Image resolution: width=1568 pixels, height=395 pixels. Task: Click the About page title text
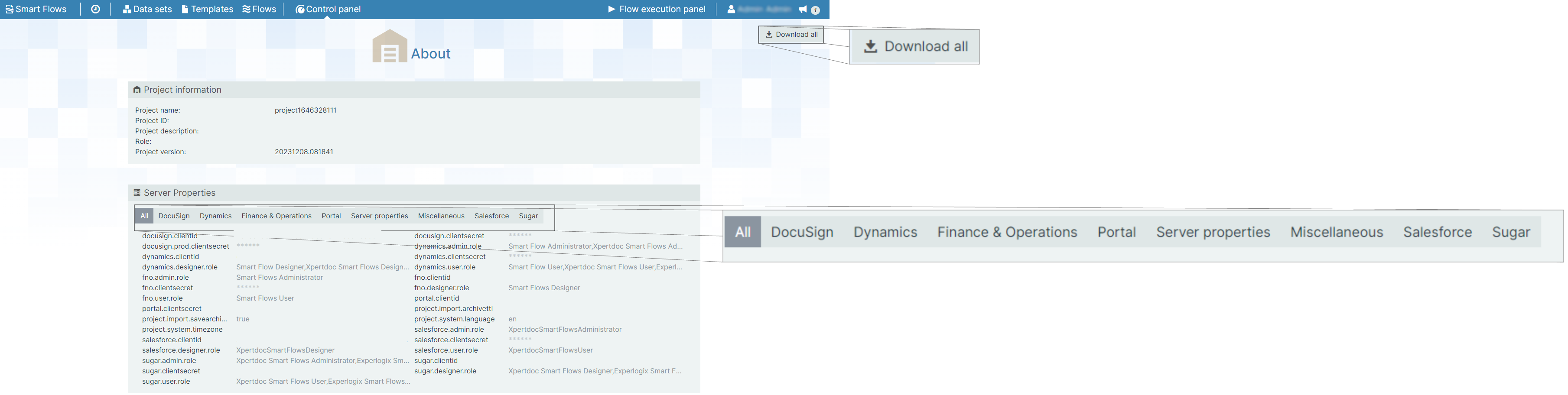431,54
